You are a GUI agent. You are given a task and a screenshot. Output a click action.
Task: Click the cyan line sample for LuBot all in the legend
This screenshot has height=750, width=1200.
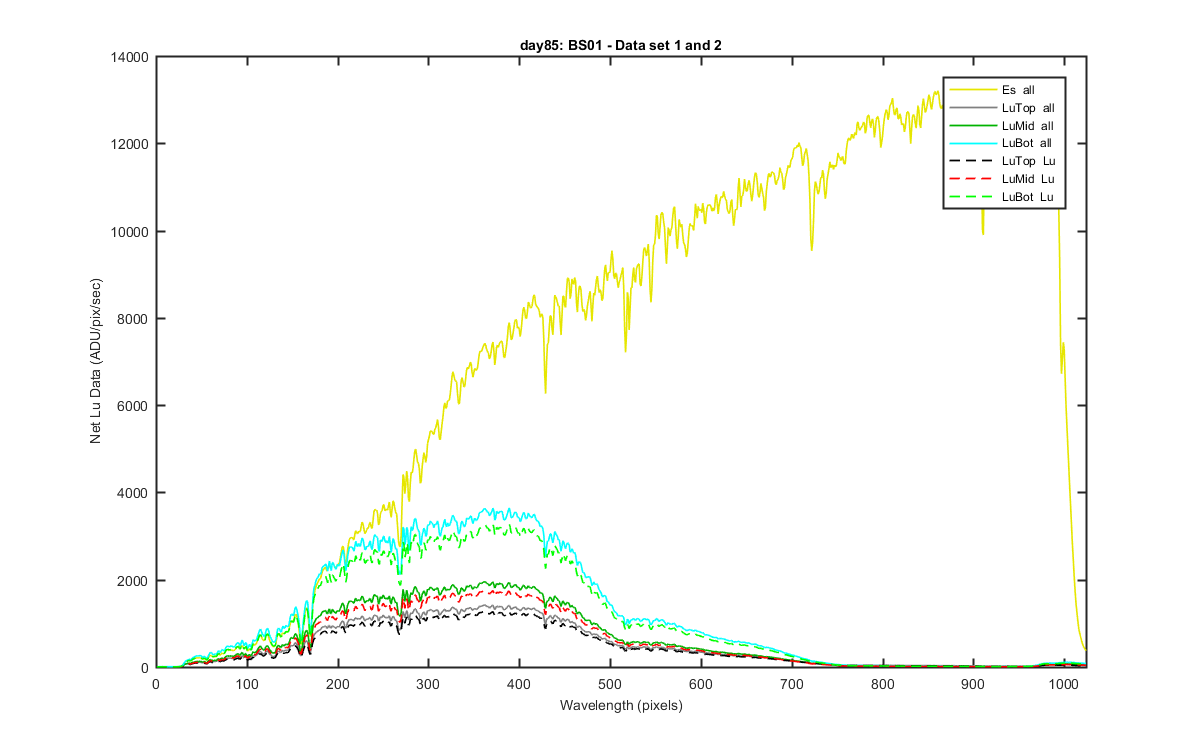click(x=971, y=143)
